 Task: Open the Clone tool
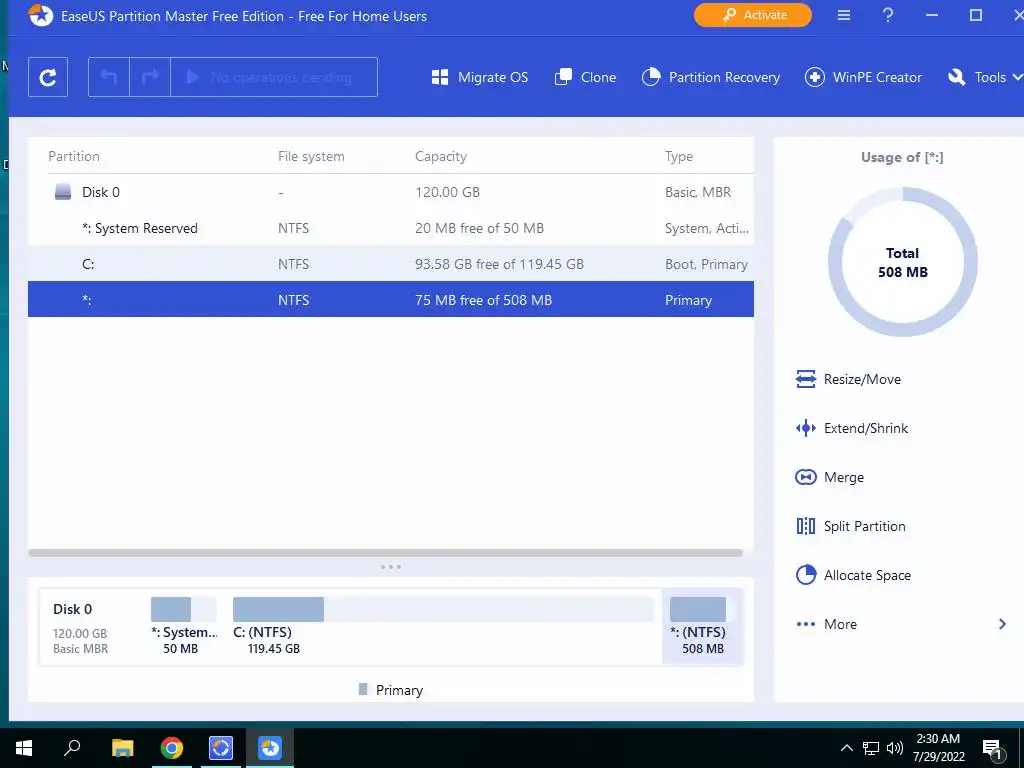pyautogui.click(x=585, y=77)
